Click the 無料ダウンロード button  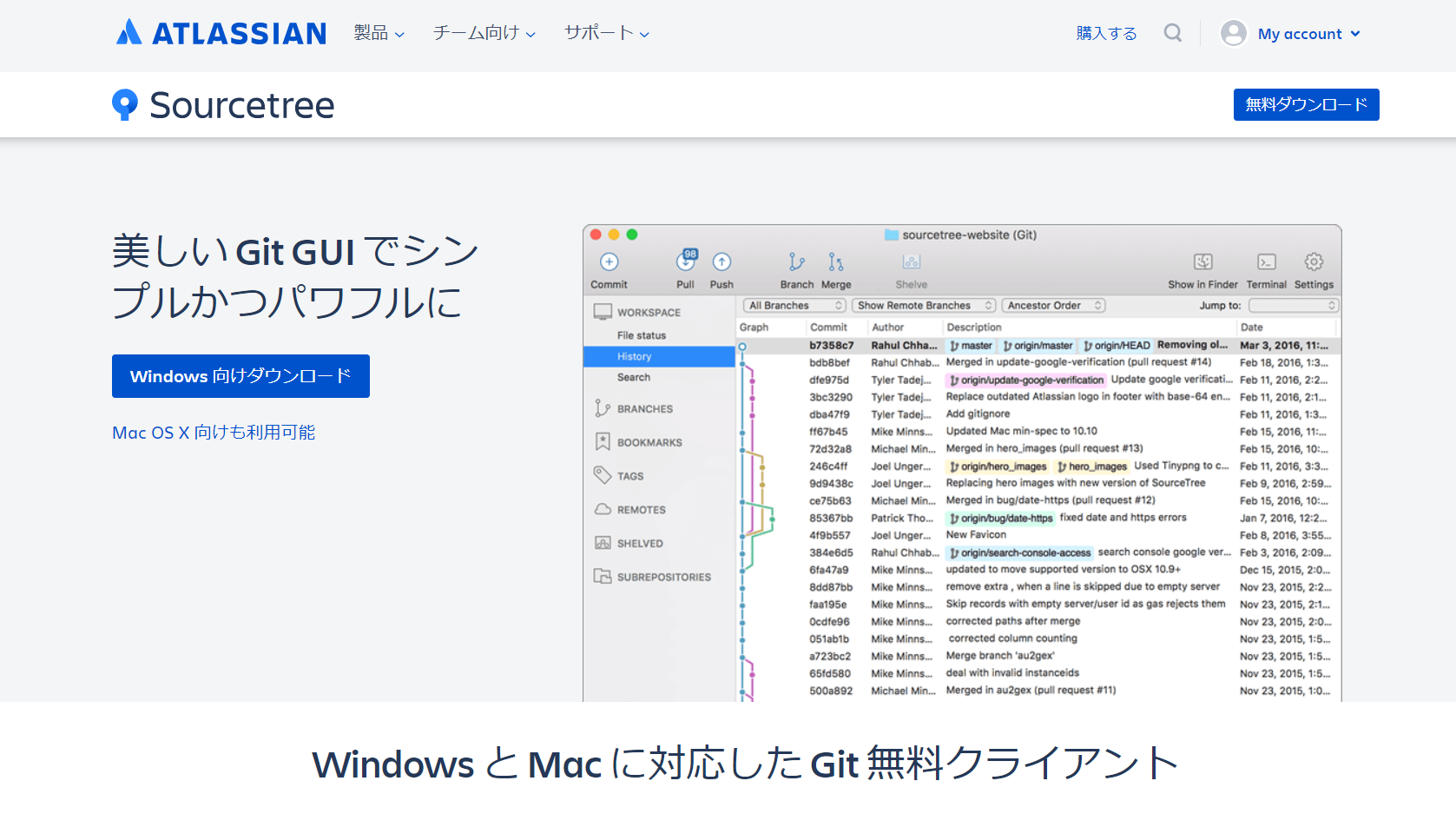point(1306,104)
